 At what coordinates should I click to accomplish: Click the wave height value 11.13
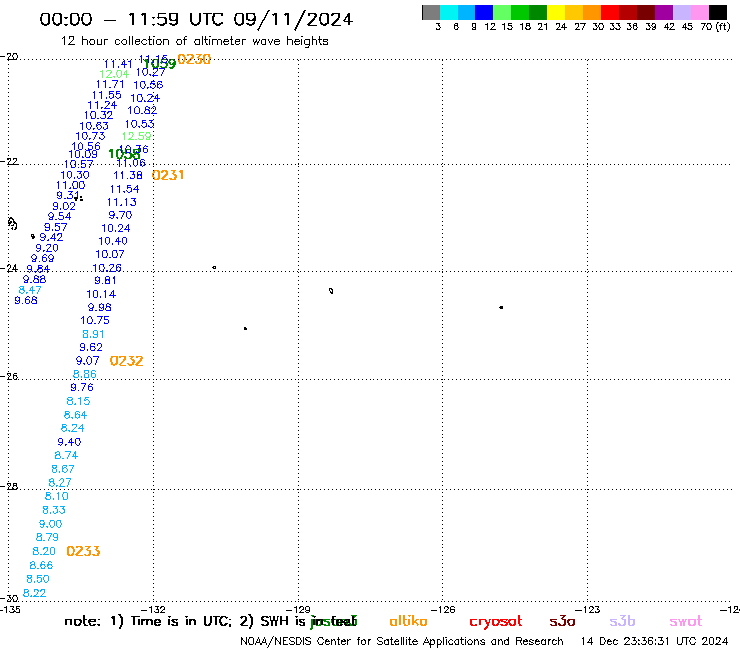pyautogui.click(x=122, y=202)
